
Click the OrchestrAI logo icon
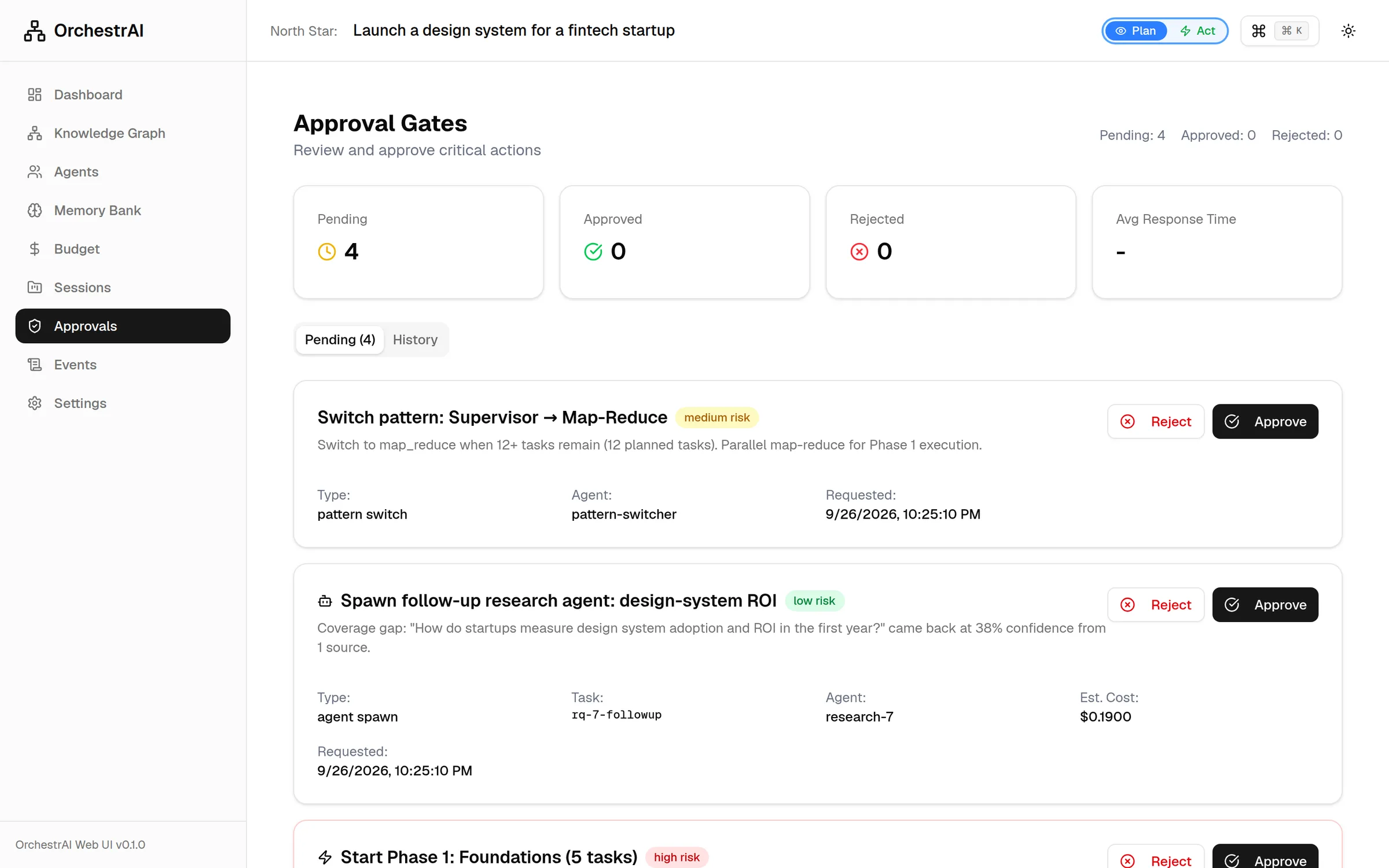35,31
